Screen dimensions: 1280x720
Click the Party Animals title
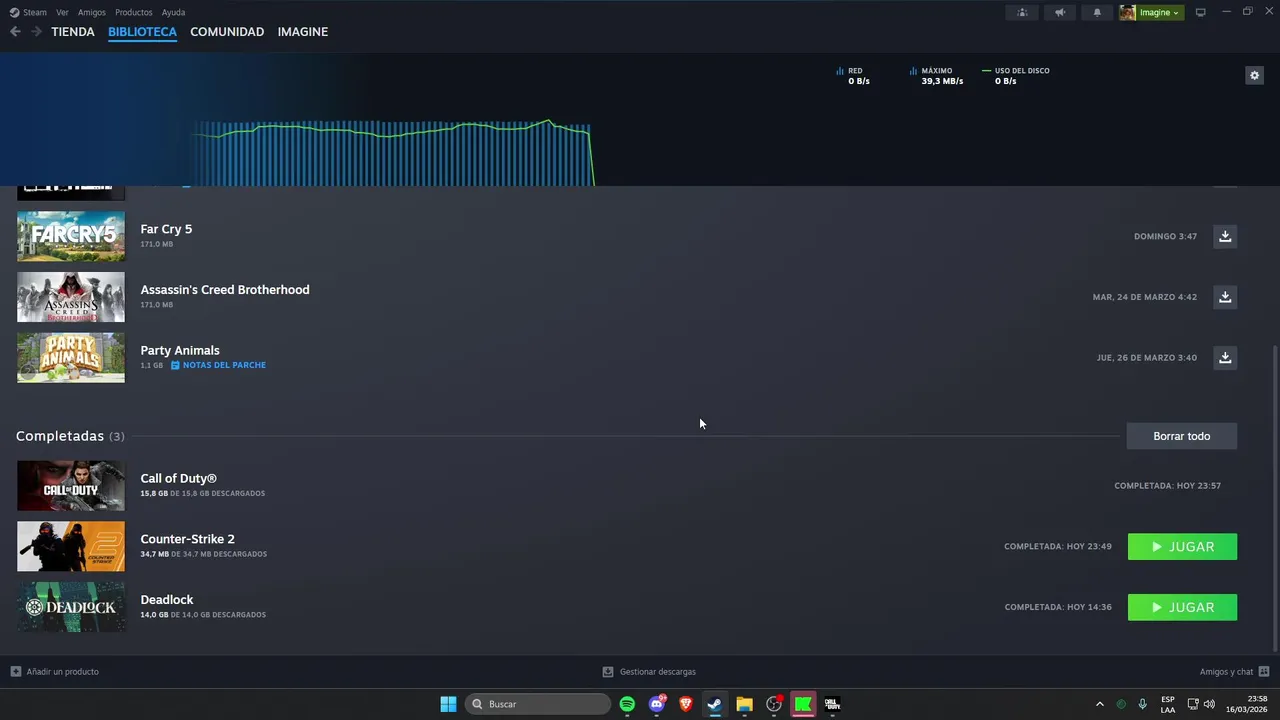tap(180, 350)
